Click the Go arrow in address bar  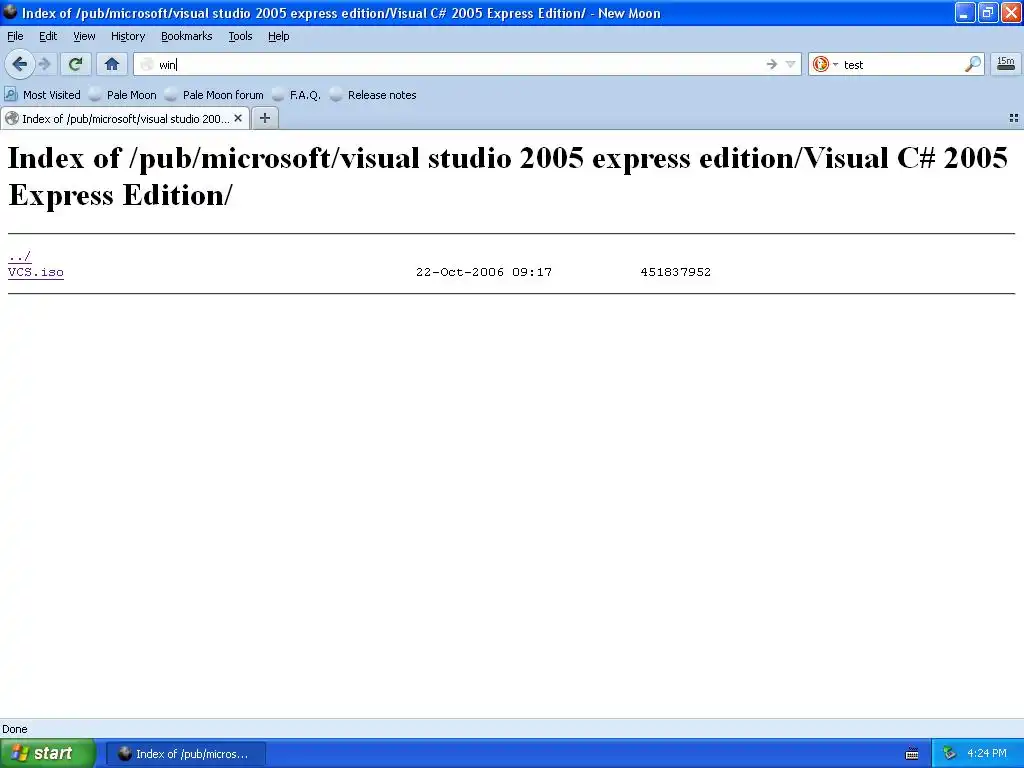(x=771, y=64)
